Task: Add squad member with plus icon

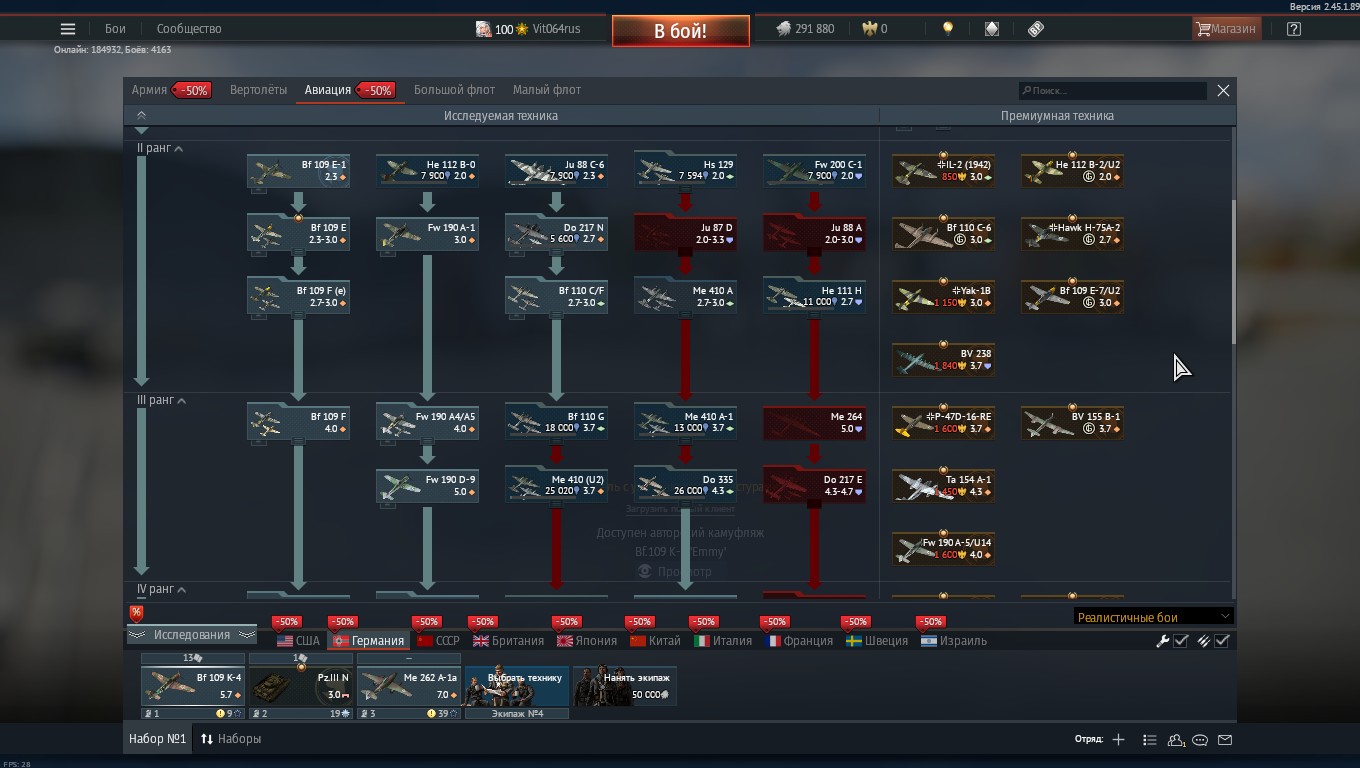Action: (1118, 739)
